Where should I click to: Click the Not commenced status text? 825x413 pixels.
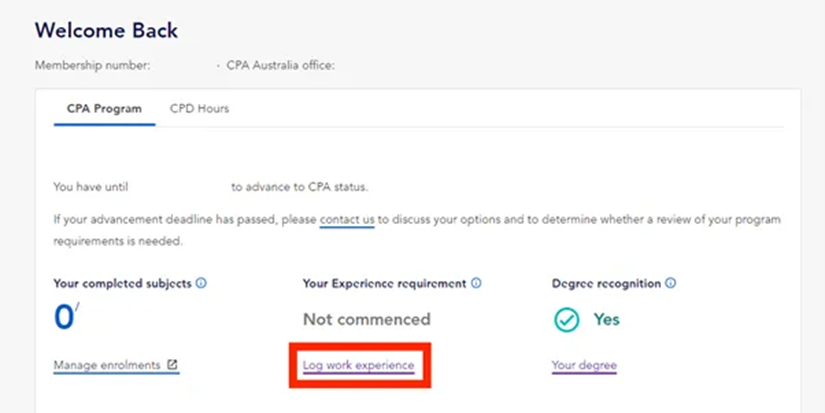tap(366, 320)
